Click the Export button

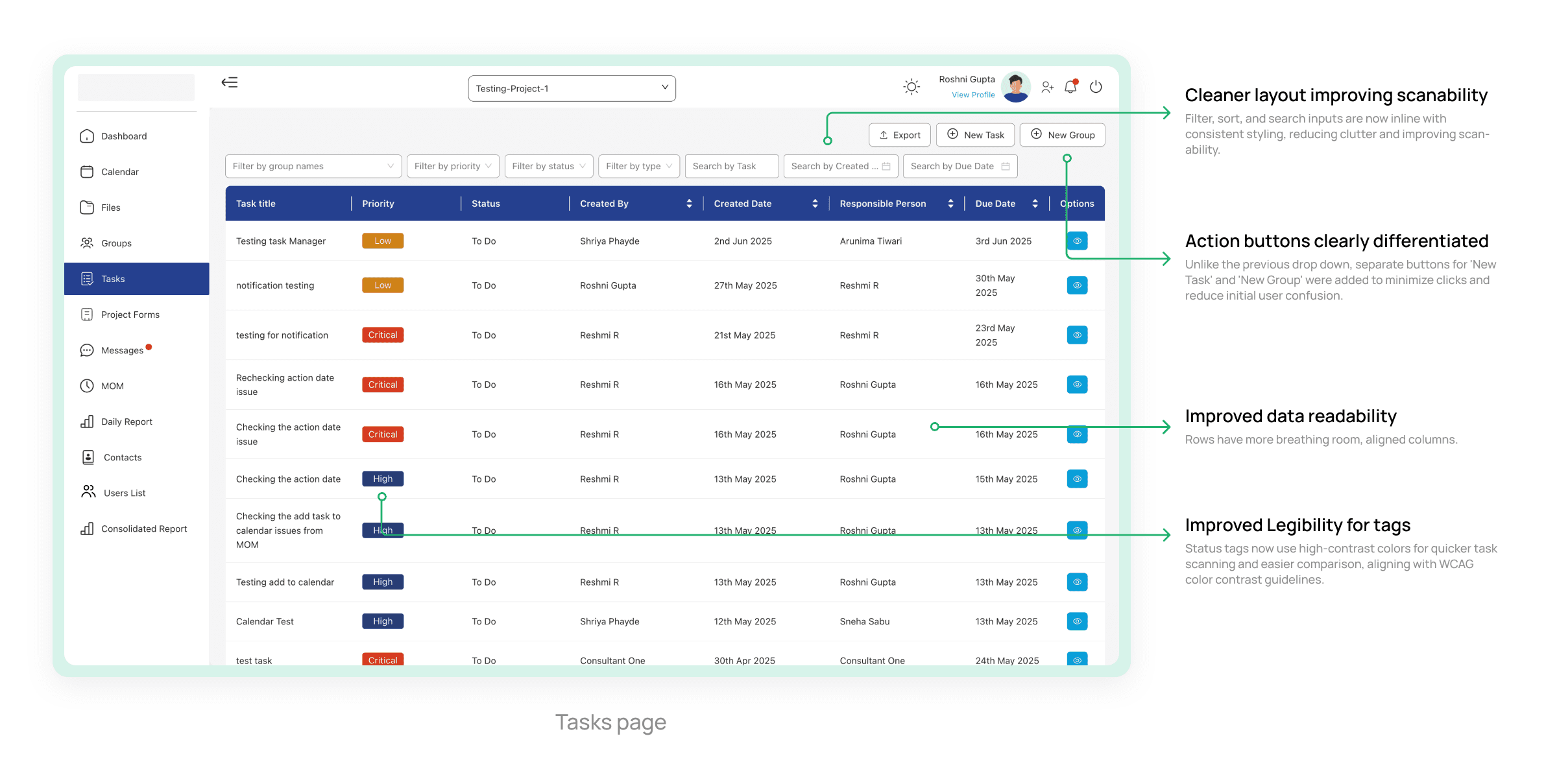(899, 135)
